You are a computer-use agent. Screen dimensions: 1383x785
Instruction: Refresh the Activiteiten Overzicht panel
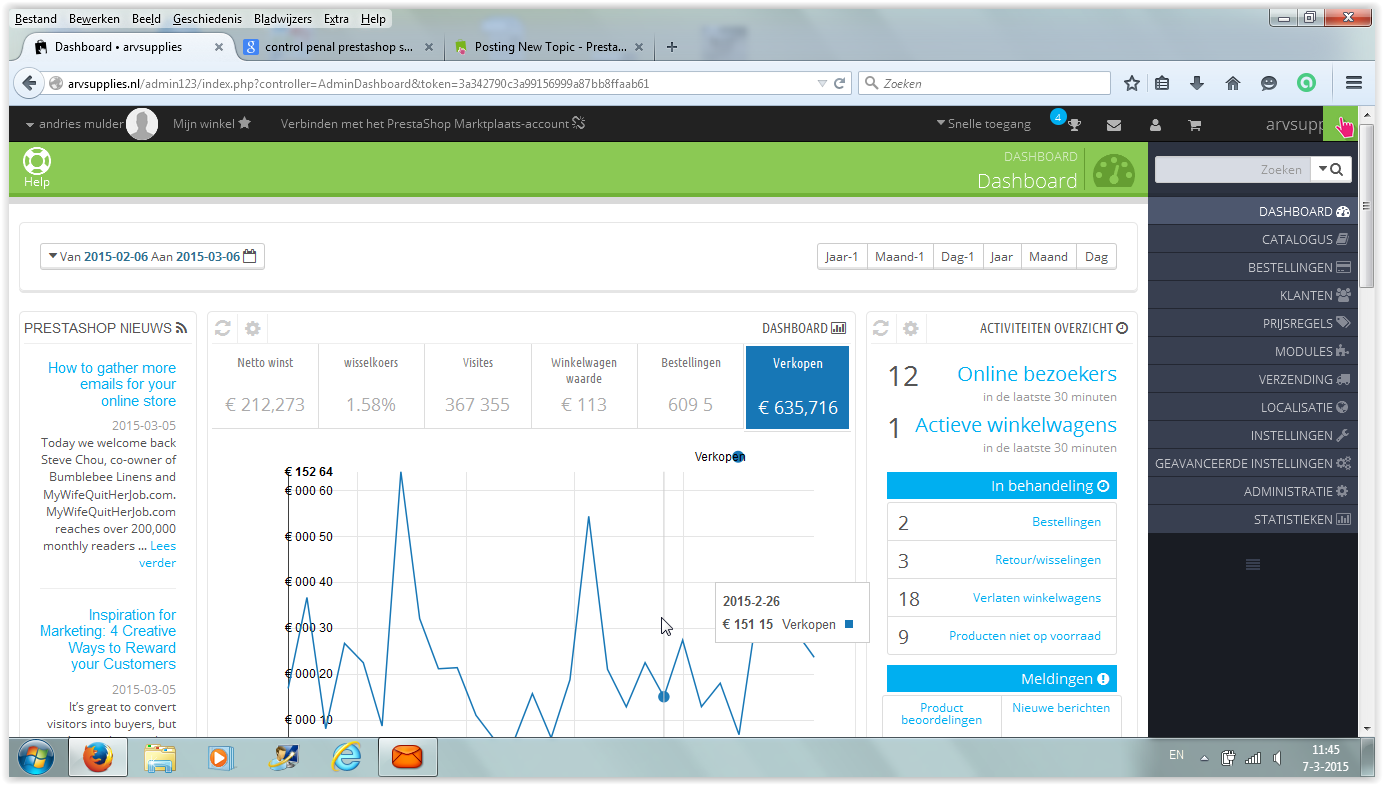pyautogui.click(x=881, y=328)
